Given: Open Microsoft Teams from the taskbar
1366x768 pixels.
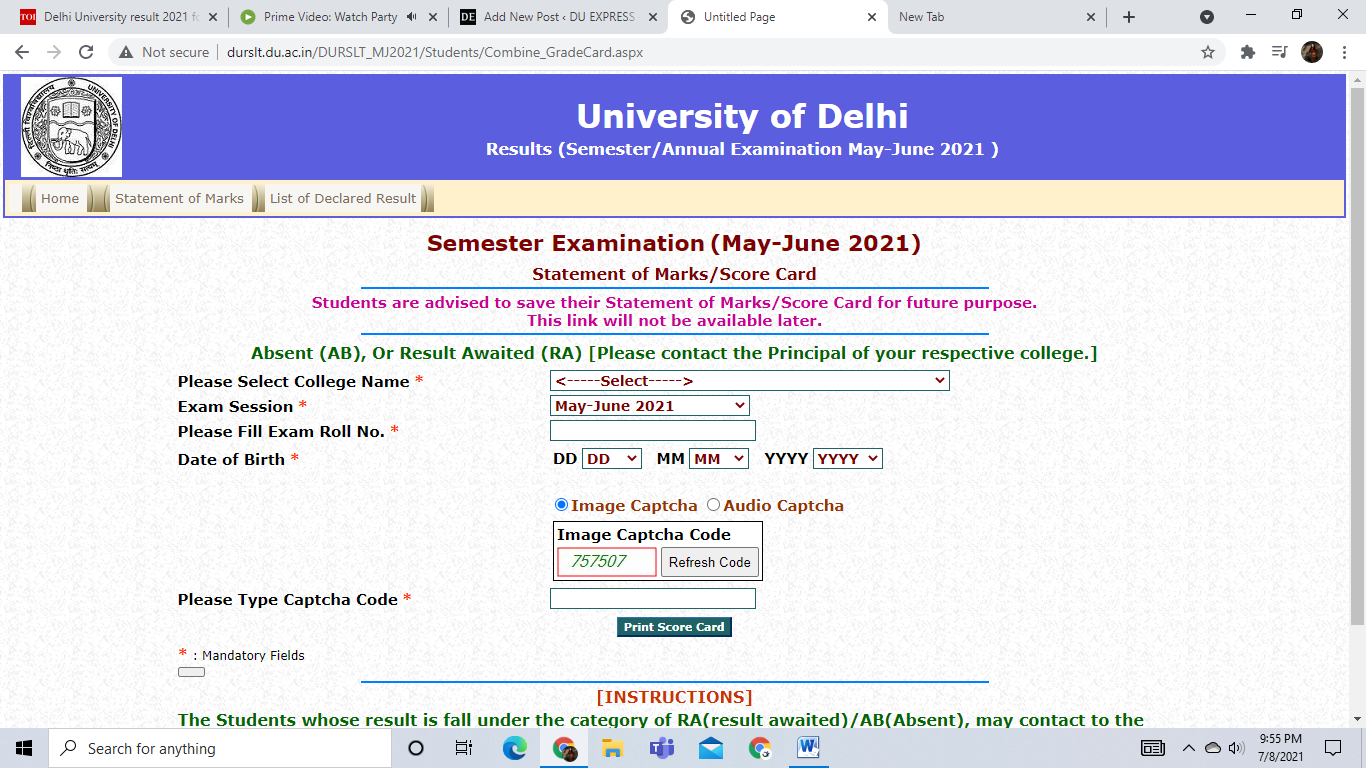Looking at the screenshot, I should 662,747.
